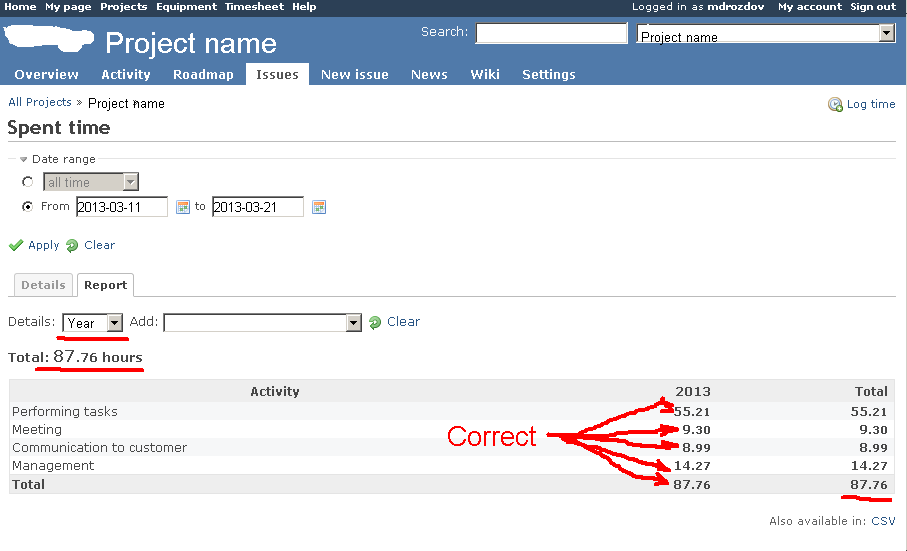This screenshot has height=551, width=907.
Task: Click the Clear link next to Add
Action: (x=403, y=322)
